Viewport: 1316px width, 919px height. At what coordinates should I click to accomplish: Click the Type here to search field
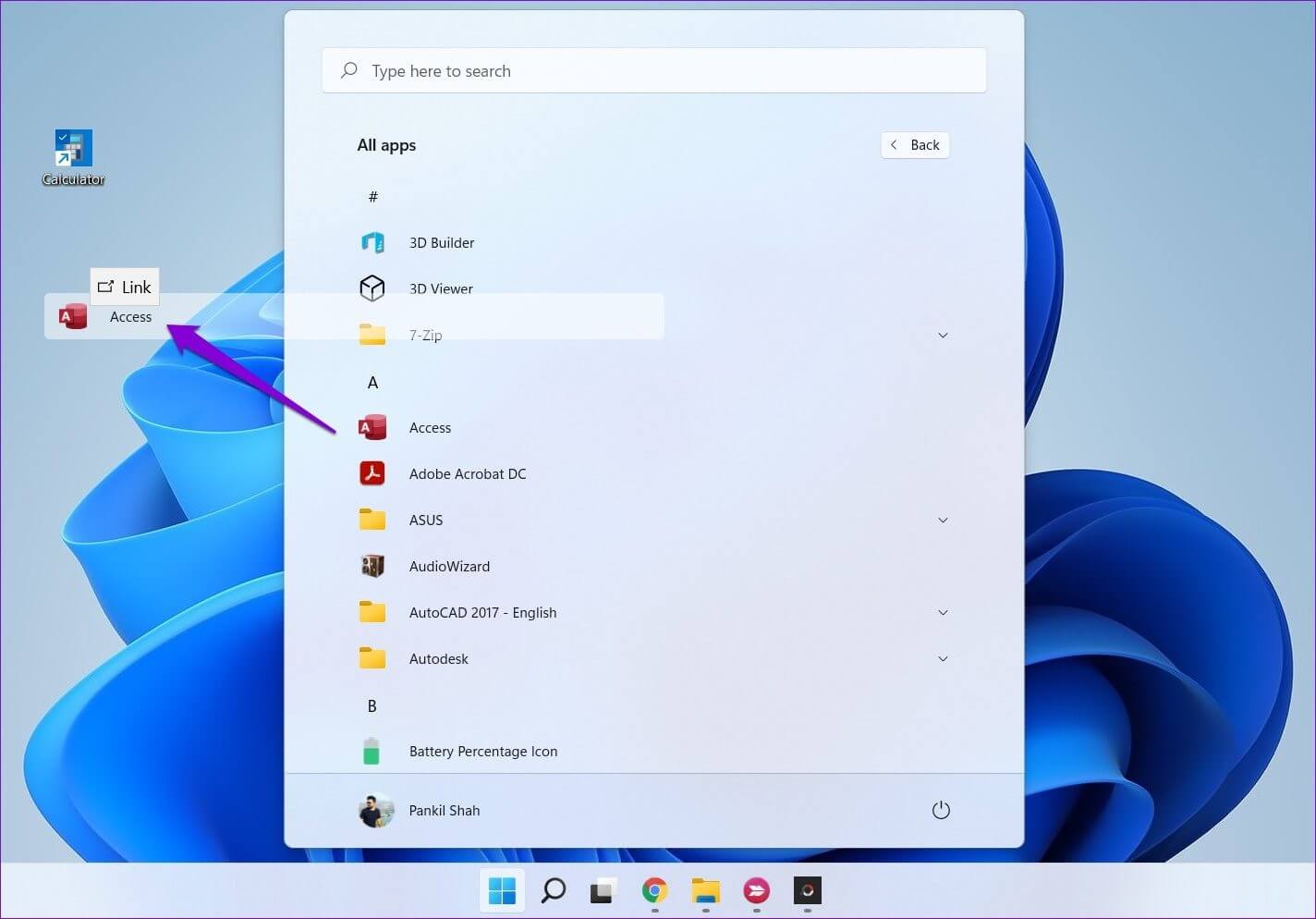[654, 71]
